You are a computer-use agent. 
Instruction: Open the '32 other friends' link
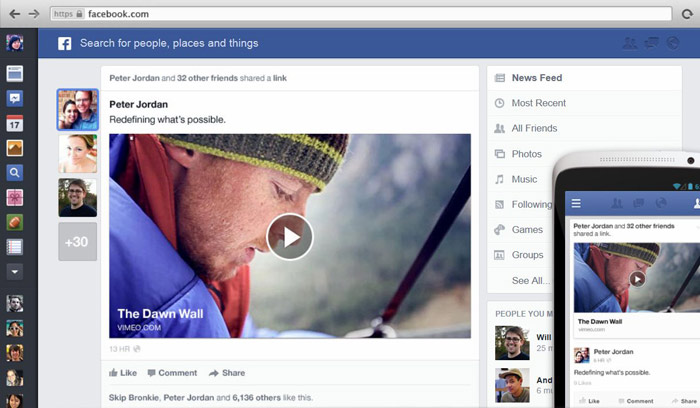pyautogui.click(x=207, y=78)
